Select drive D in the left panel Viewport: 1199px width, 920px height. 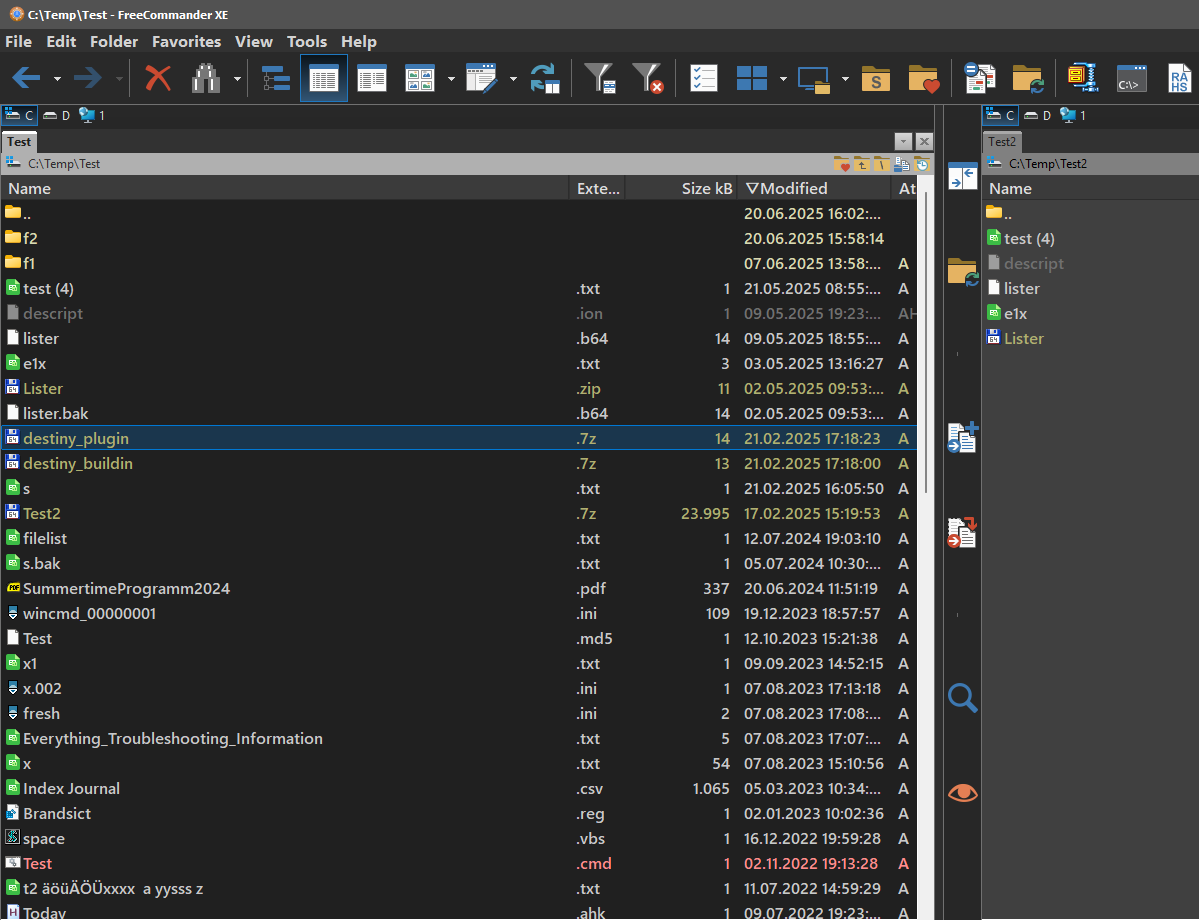click(x=56, y=115)
